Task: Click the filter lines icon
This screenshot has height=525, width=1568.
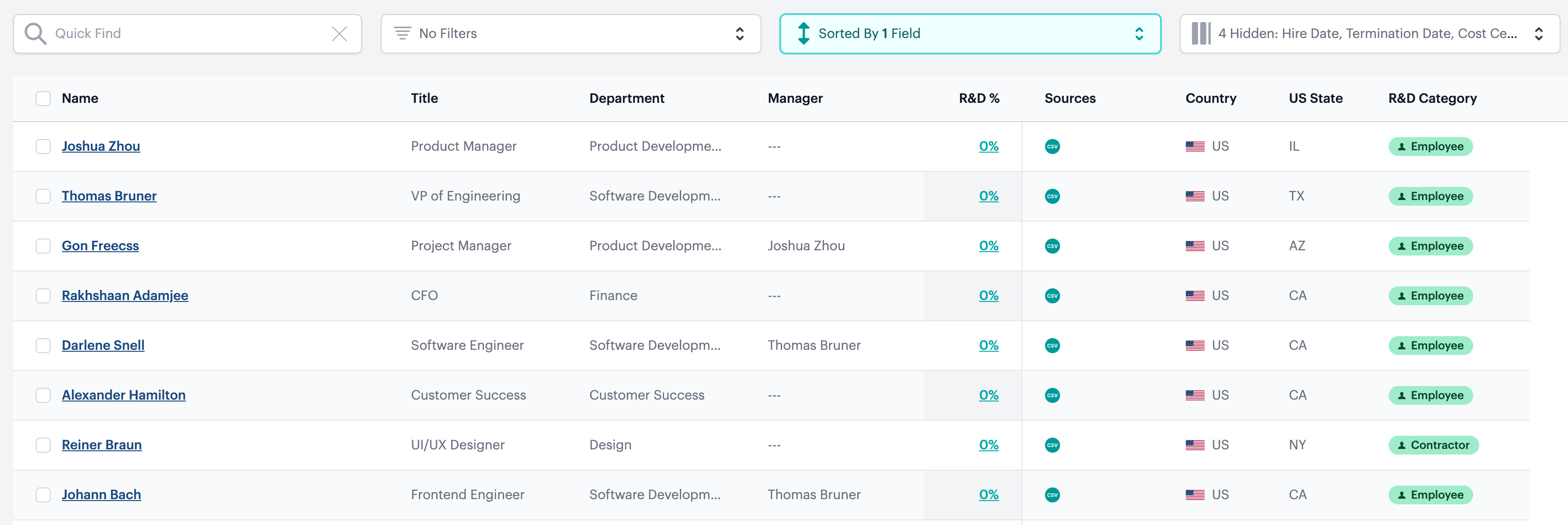Action: pyautogui.click(x=402, y=33)
